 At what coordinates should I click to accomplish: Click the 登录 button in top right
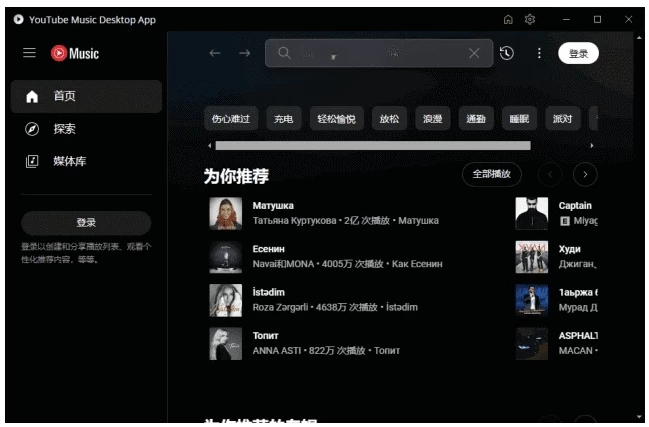tap(578, 54)
